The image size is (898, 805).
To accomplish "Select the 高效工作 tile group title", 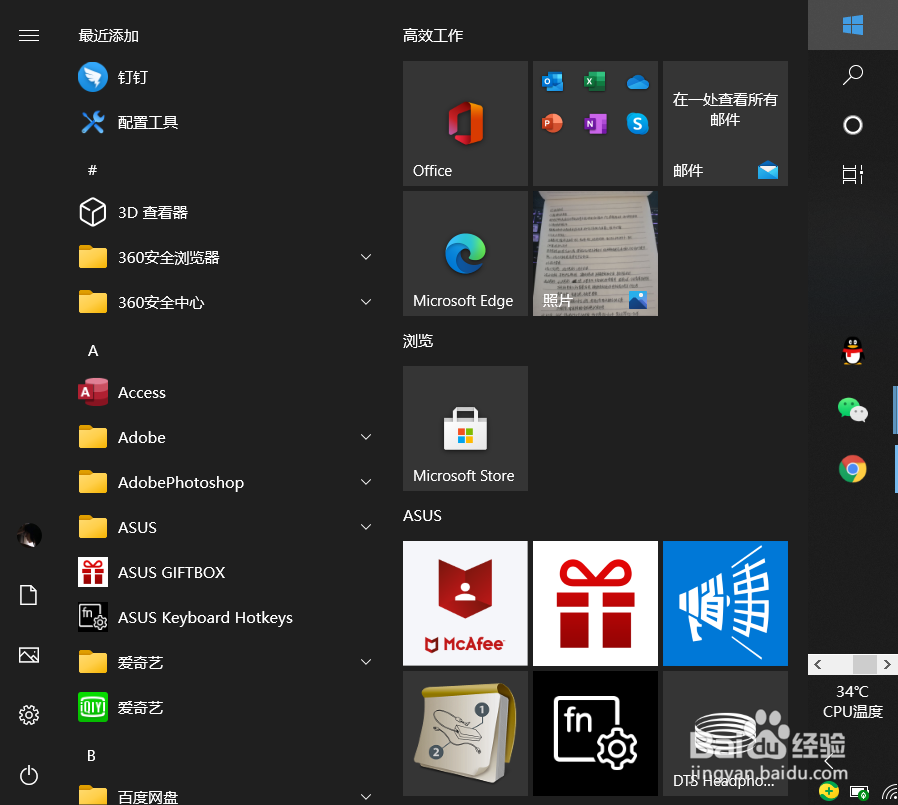I will pyautogui.click(x=433, y=35).
